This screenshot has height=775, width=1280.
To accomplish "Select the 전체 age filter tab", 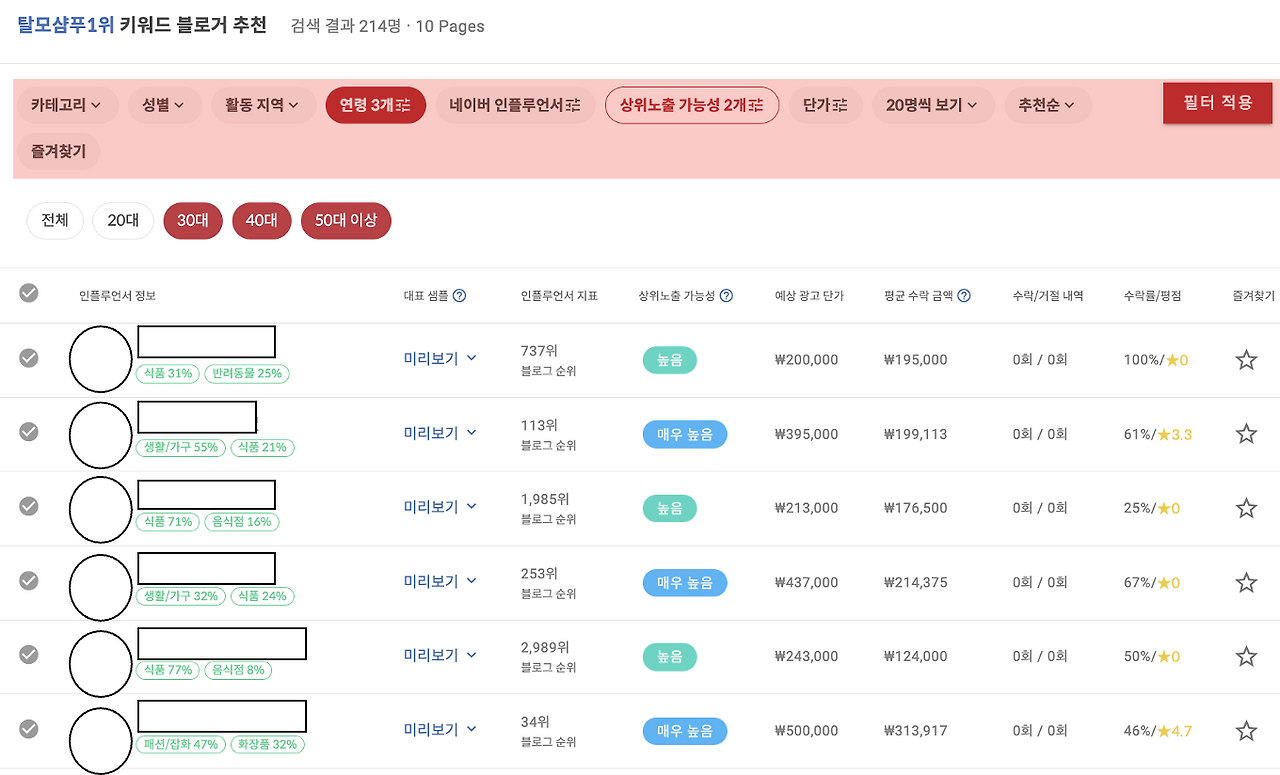I will pyautogui.click(x=54, y=221).
